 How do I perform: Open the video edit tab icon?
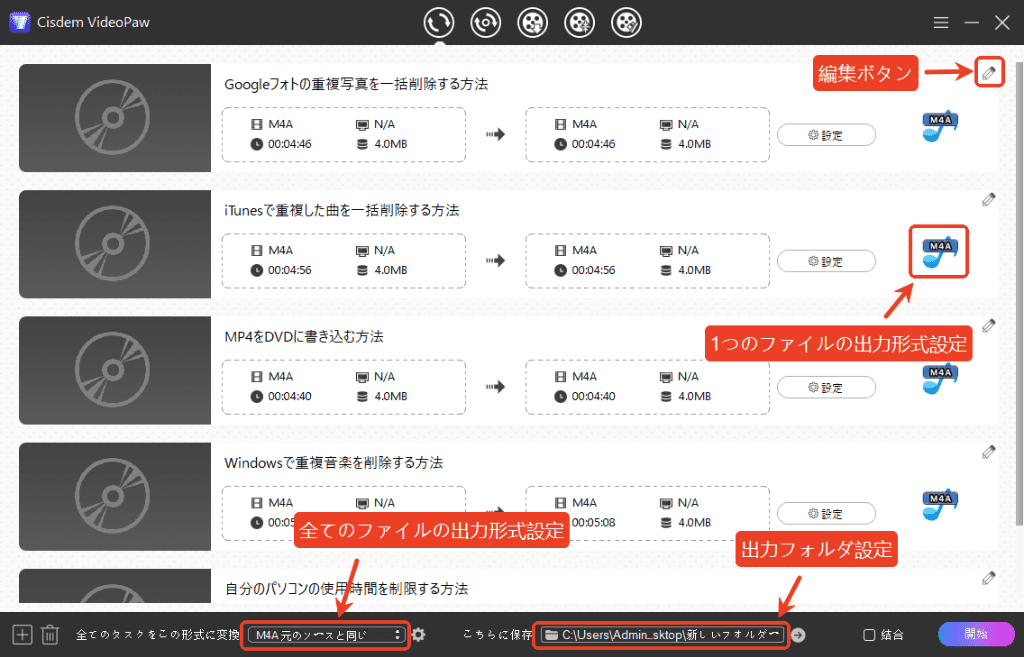[x=627, y=22]
